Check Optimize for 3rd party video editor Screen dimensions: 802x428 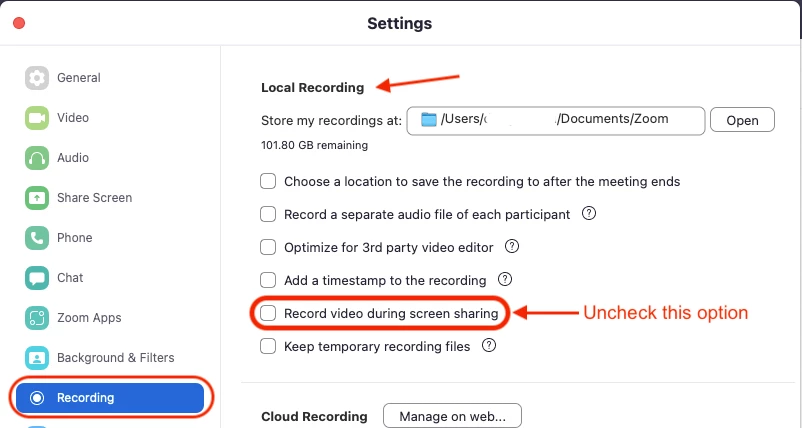268,247
